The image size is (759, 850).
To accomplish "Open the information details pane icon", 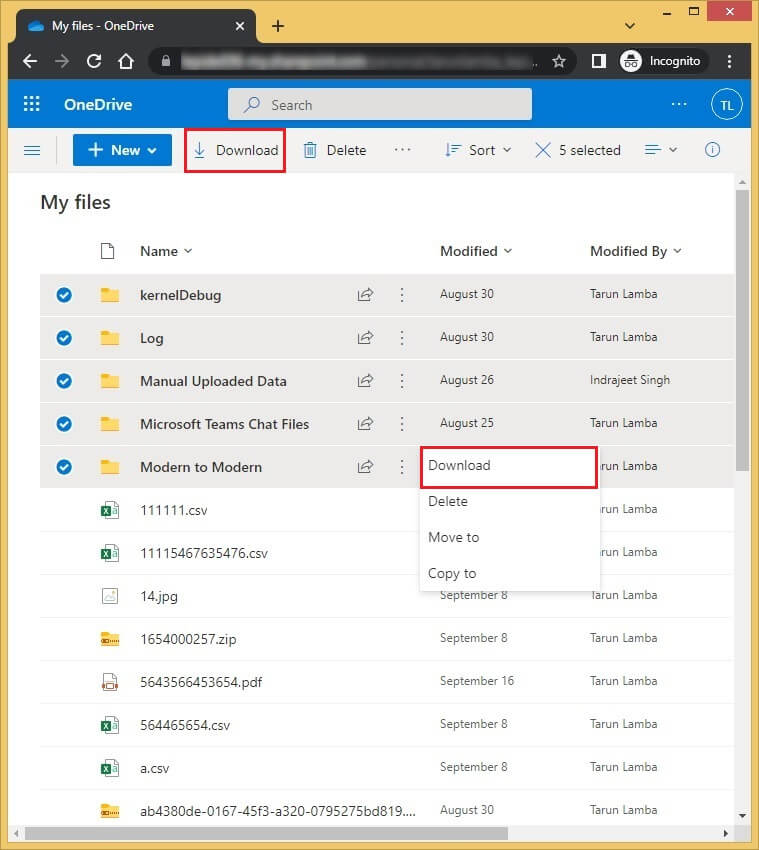I will (712, 150).
